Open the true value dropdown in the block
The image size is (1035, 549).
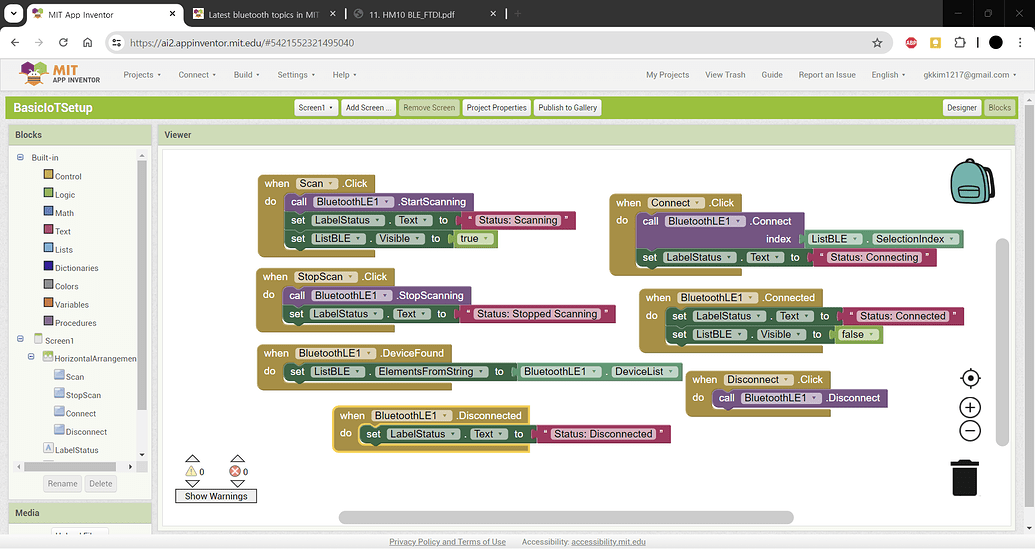(475, 239)
